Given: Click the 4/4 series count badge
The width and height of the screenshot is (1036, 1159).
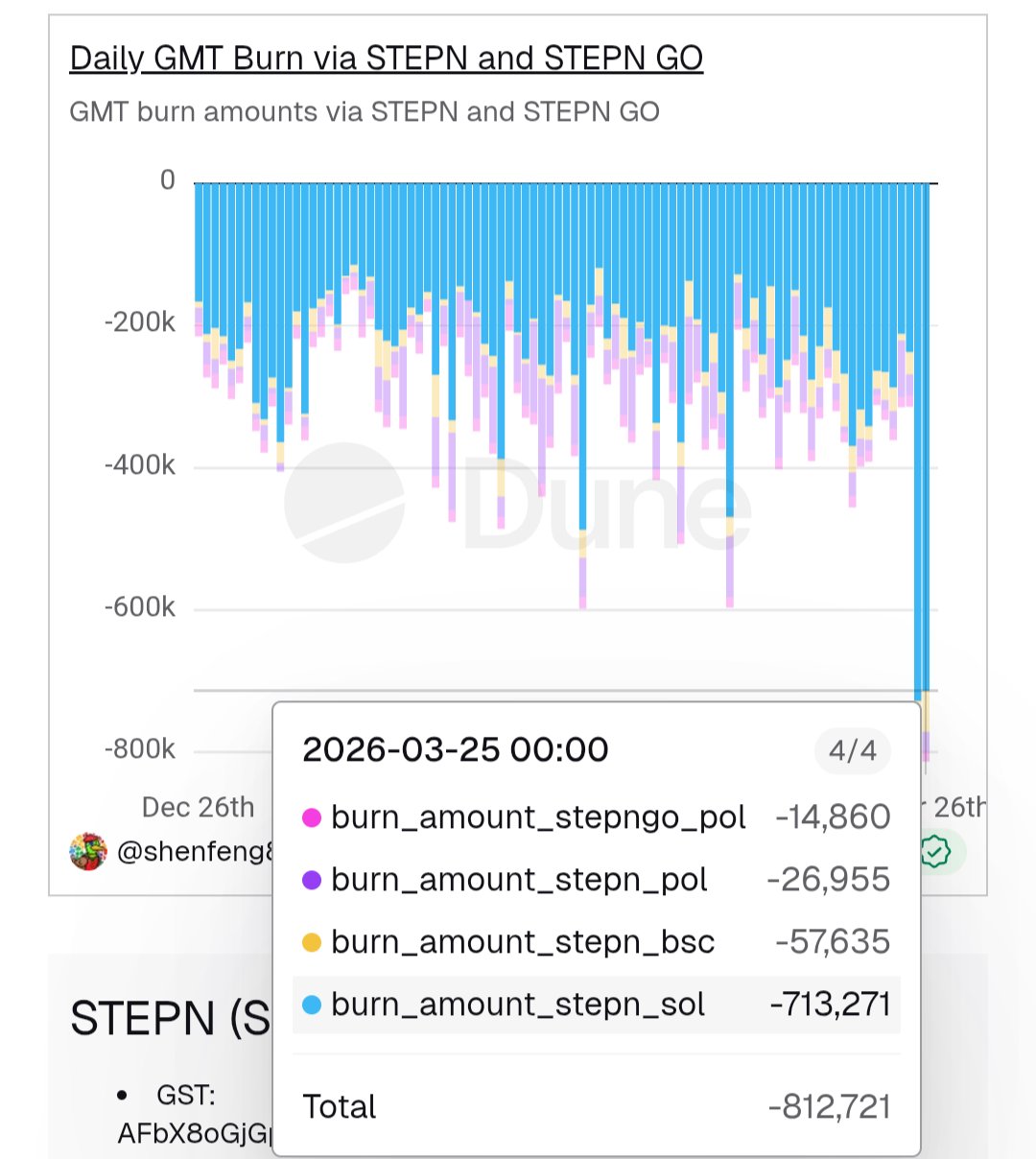Looking at the screenshot, I should tap(853, 750).
